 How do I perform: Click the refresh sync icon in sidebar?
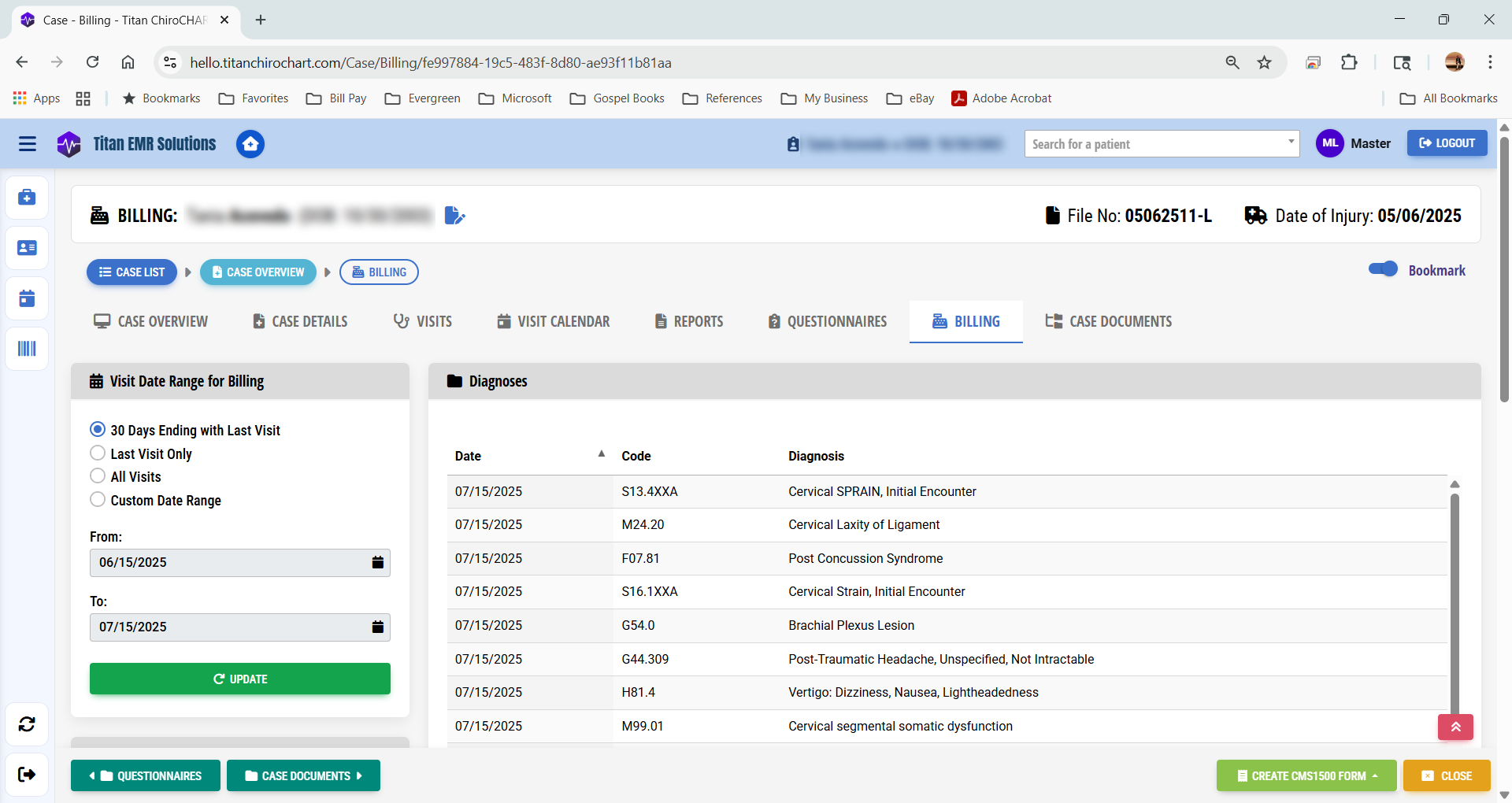[27, 724]
